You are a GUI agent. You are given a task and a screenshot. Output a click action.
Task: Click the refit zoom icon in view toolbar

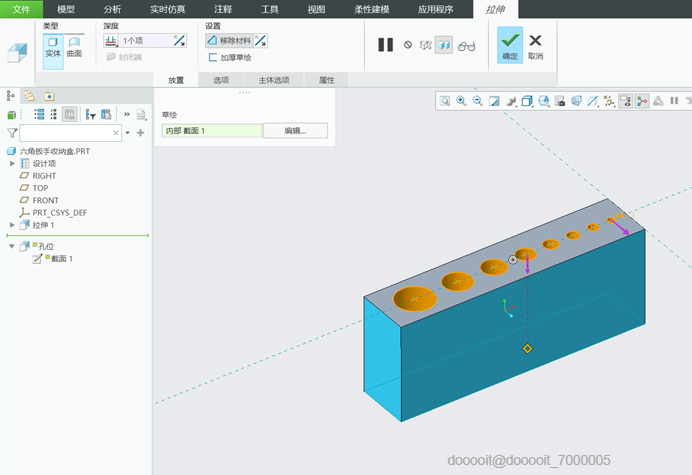point(444,101)
